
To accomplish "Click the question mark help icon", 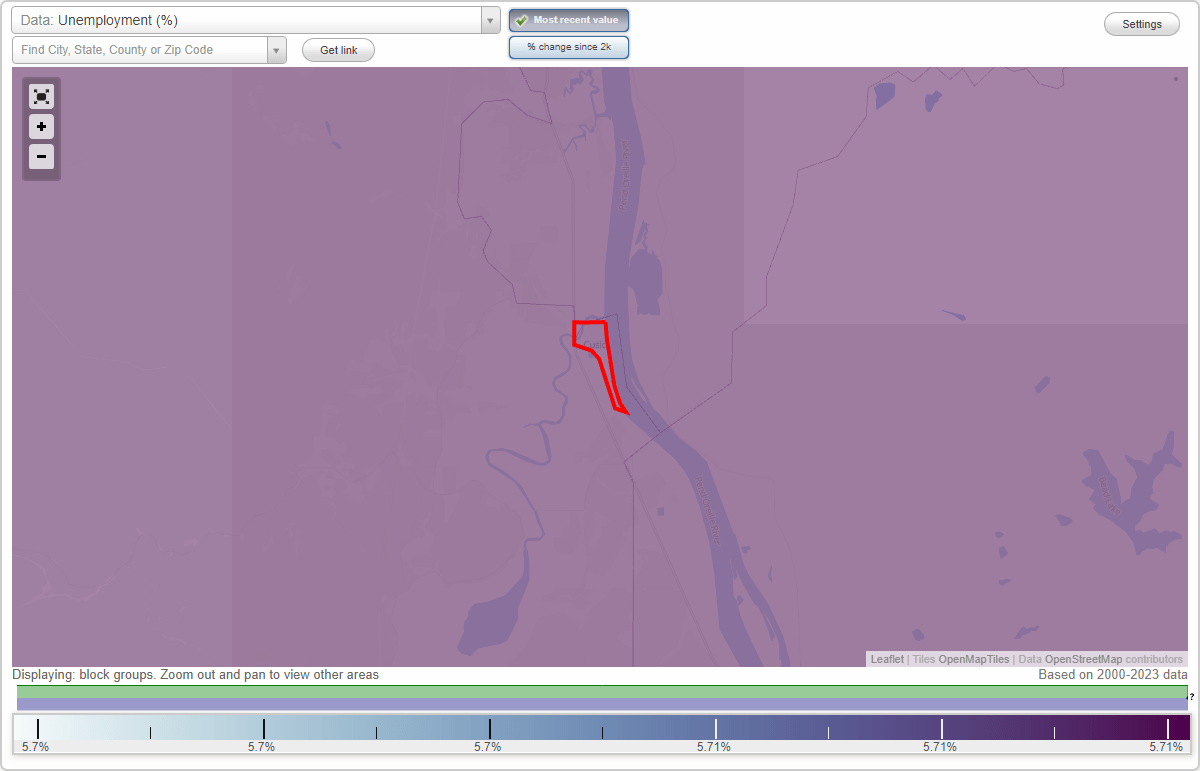I will [1192, 697].
